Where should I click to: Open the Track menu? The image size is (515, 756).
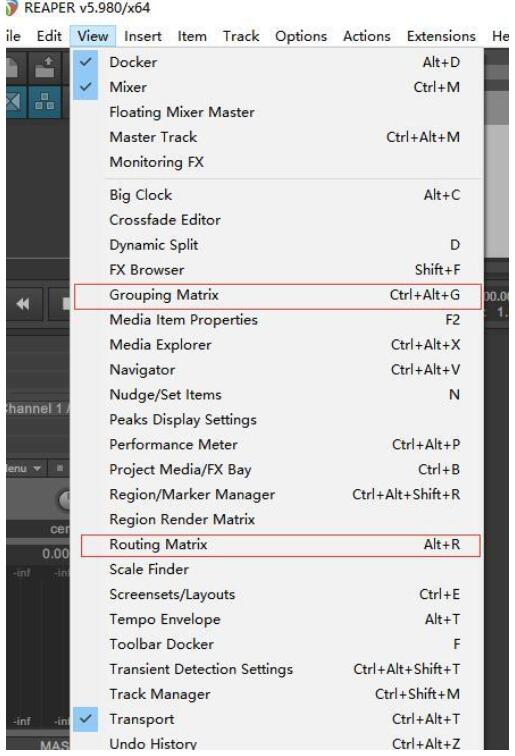click(241, 36)
